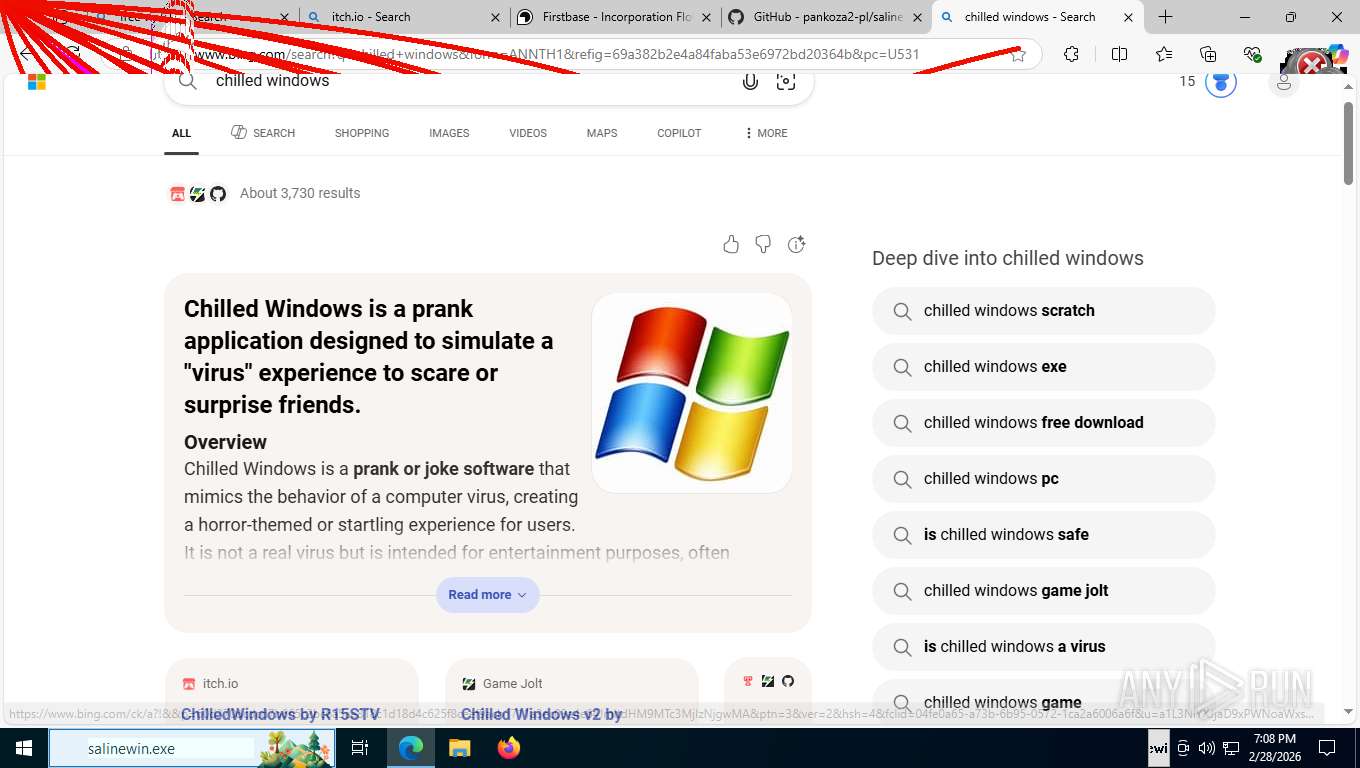Click the taskbar clock showing 7:08 PM

tap(1274, 748)
